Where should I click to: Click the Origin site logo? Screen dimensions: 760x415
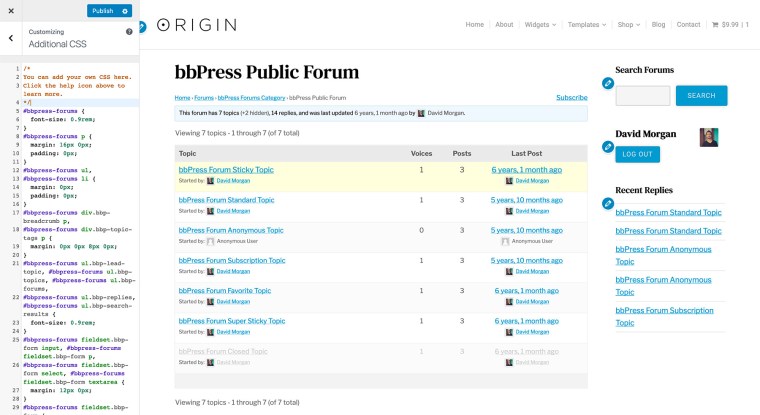197,25
